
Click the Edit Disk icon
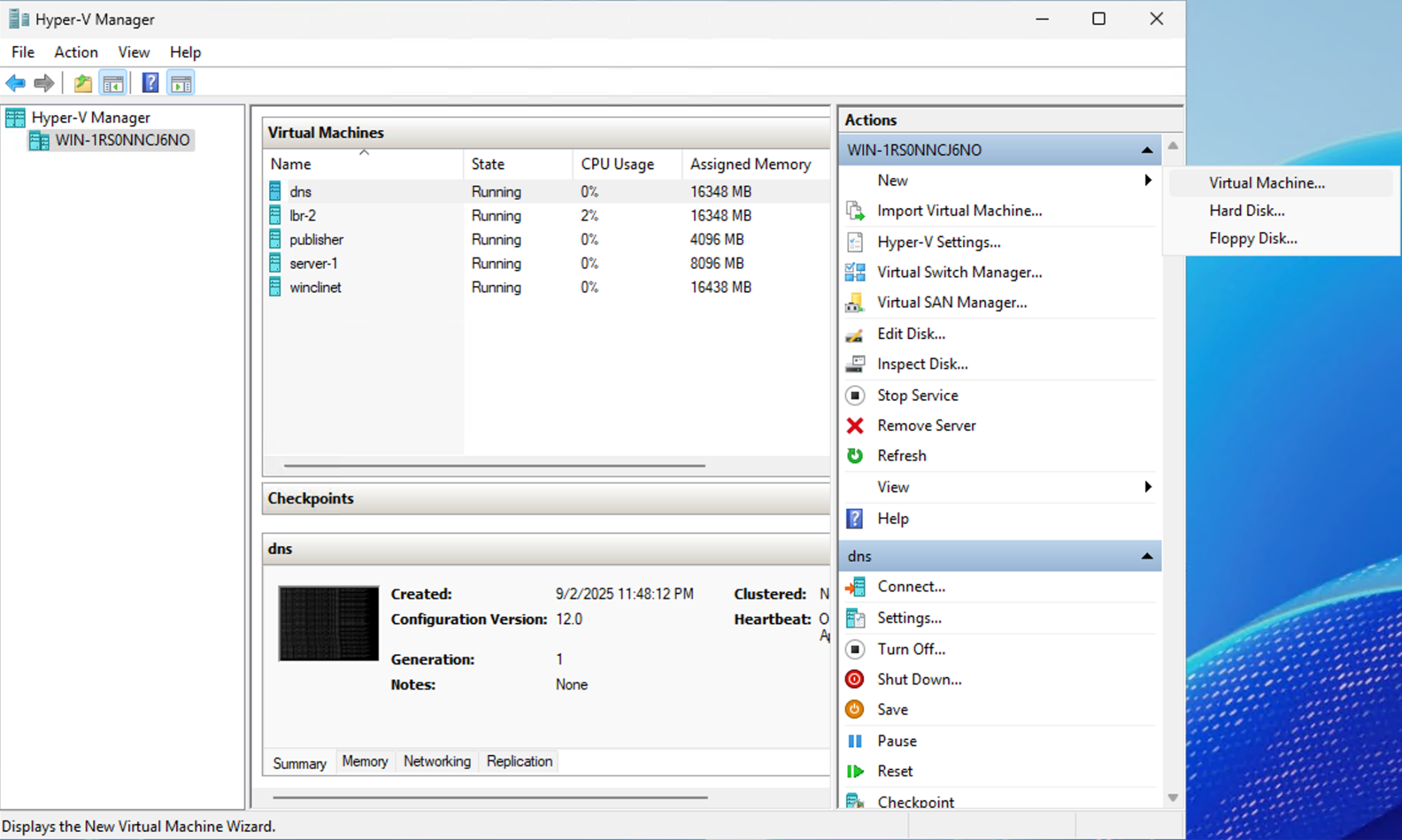855,334
